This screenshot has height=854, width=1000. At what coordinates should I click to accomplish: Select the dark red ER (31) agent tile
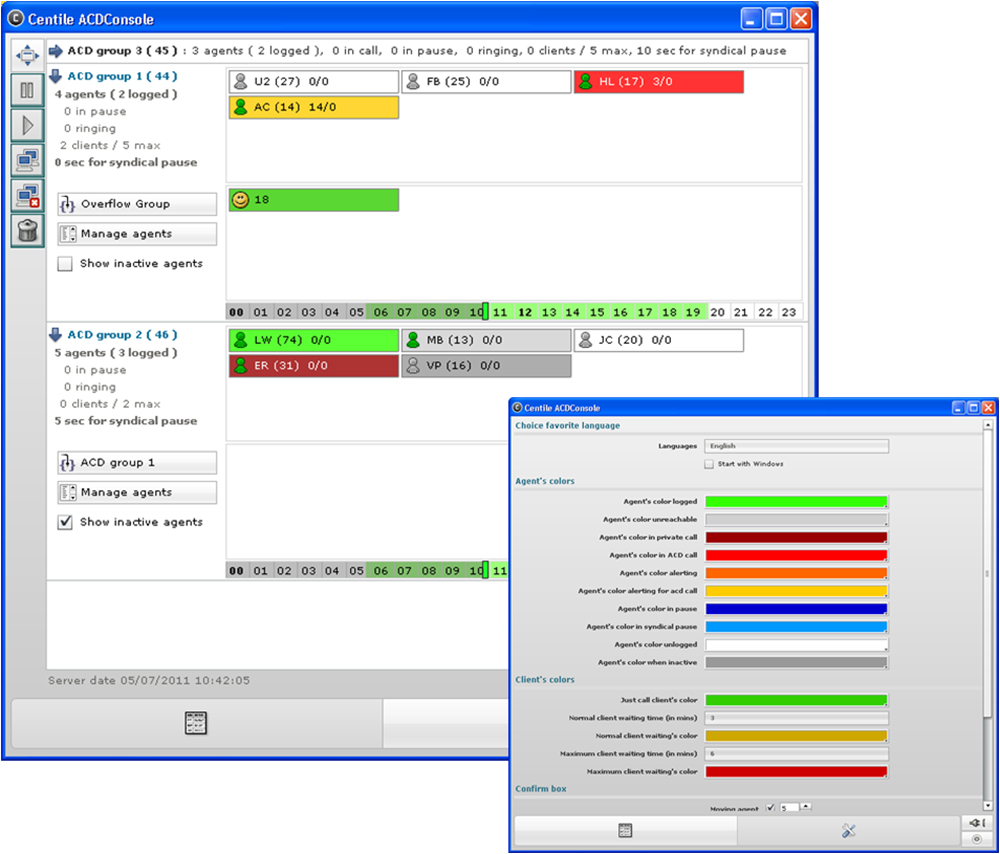click(x=314, y=365)
